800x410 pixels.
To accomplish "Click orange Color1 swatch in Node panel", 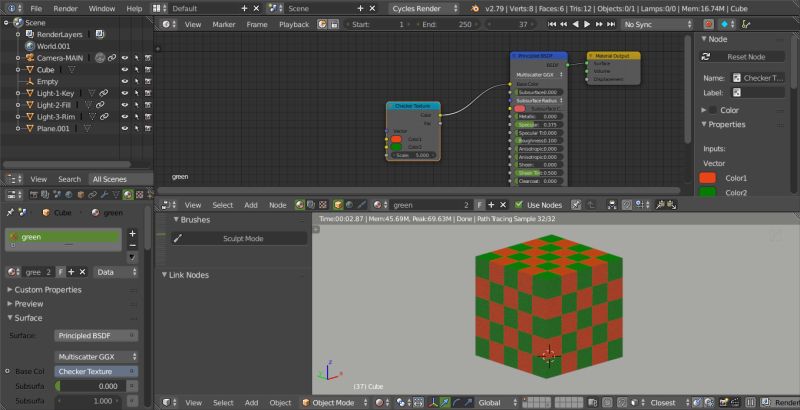I will coord(708,178).
